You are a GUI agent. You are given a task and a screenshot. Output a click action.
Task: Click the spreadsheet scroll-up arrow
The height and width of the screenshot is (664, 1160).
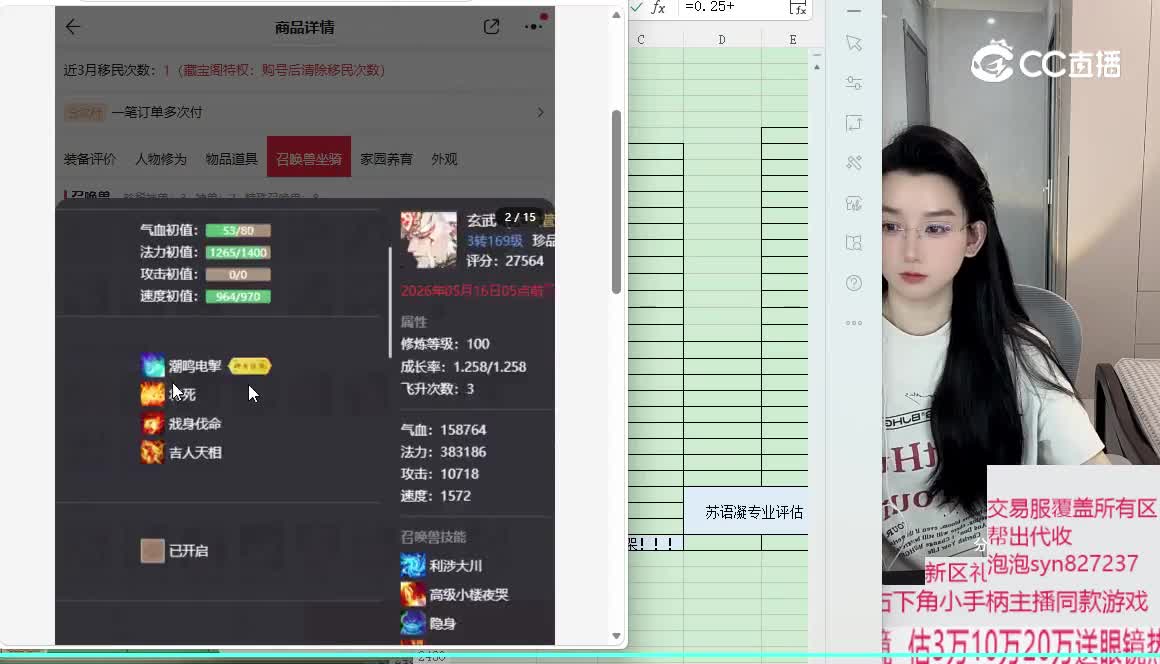tap(817, 67)
